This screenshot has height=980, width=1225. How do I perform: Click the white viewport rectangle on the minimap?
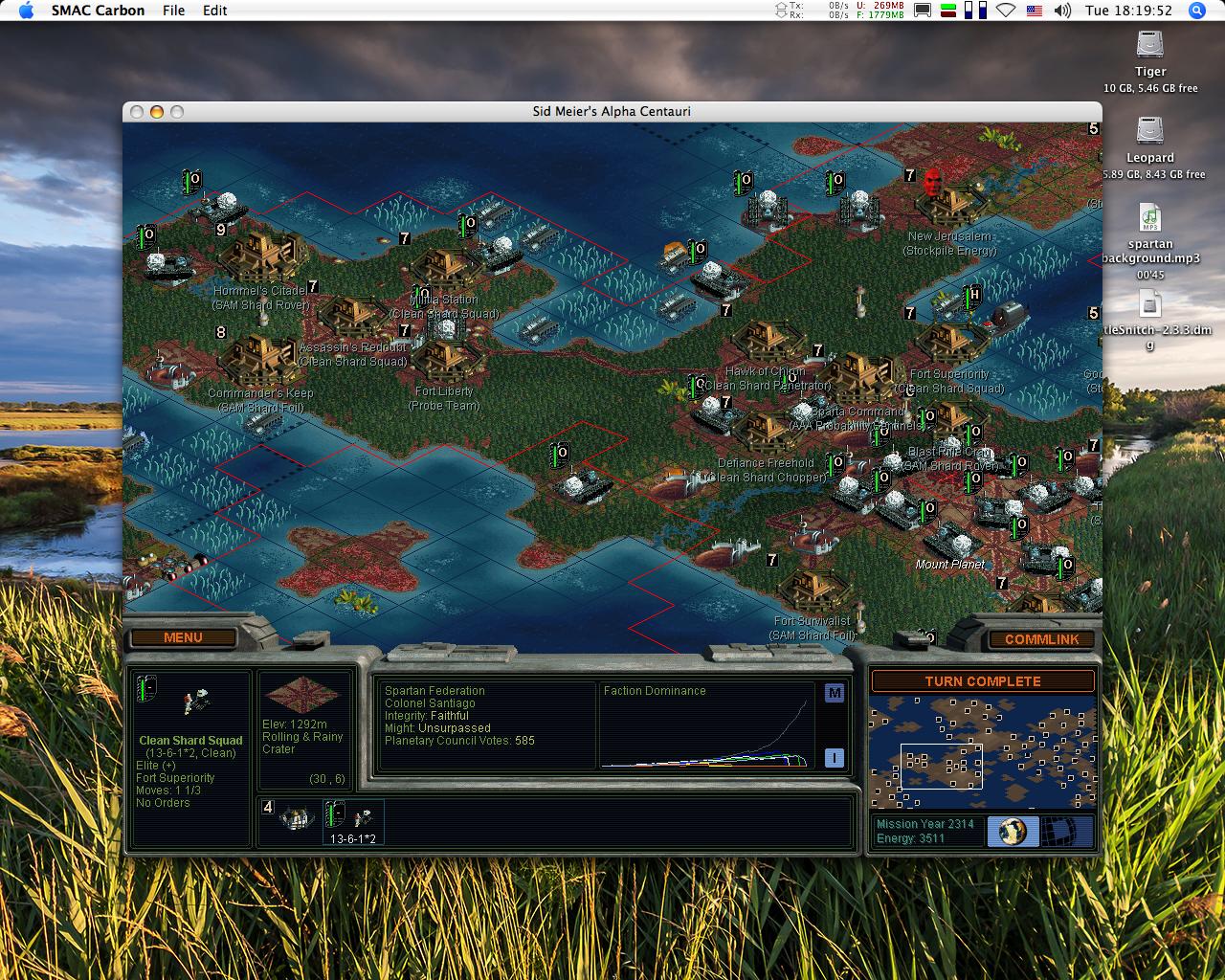pyautogui.click(x=941, y=766)
